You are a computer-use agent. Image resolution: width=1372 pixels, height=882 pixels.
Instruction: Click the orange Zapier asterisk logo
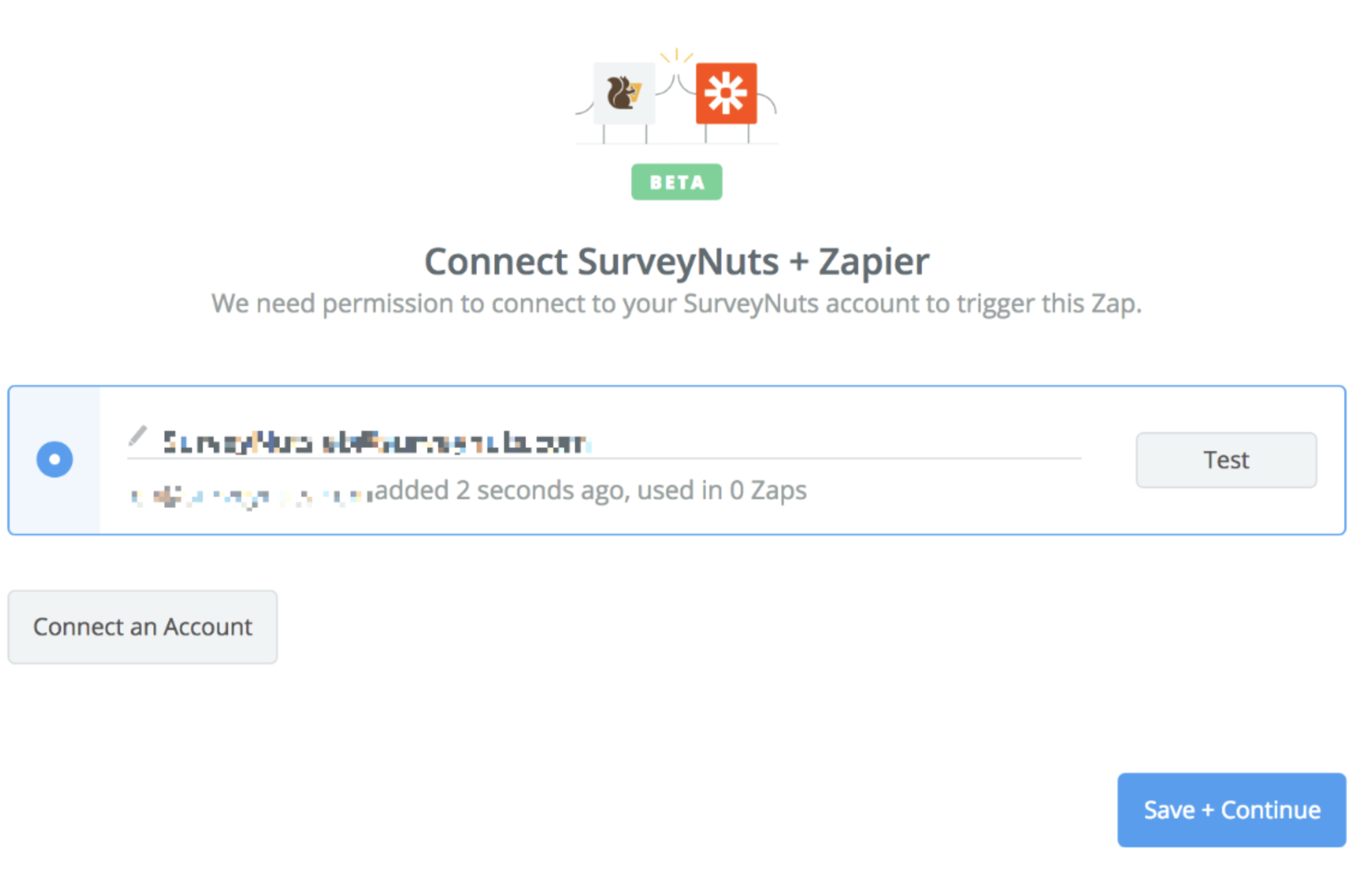pos(727,93)
